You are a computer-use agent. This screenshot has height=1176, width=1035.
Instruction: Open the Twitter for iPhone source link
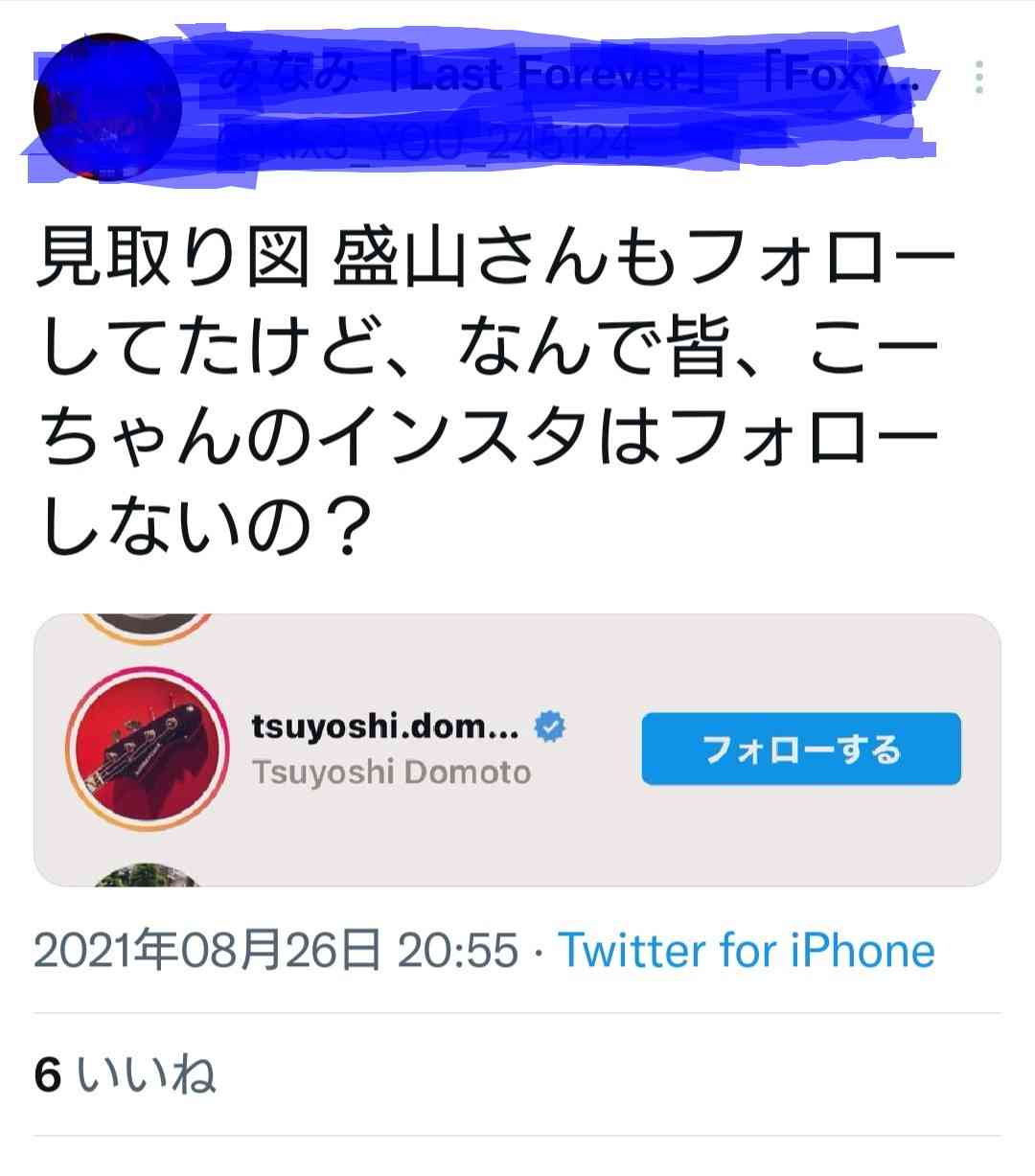747,951
